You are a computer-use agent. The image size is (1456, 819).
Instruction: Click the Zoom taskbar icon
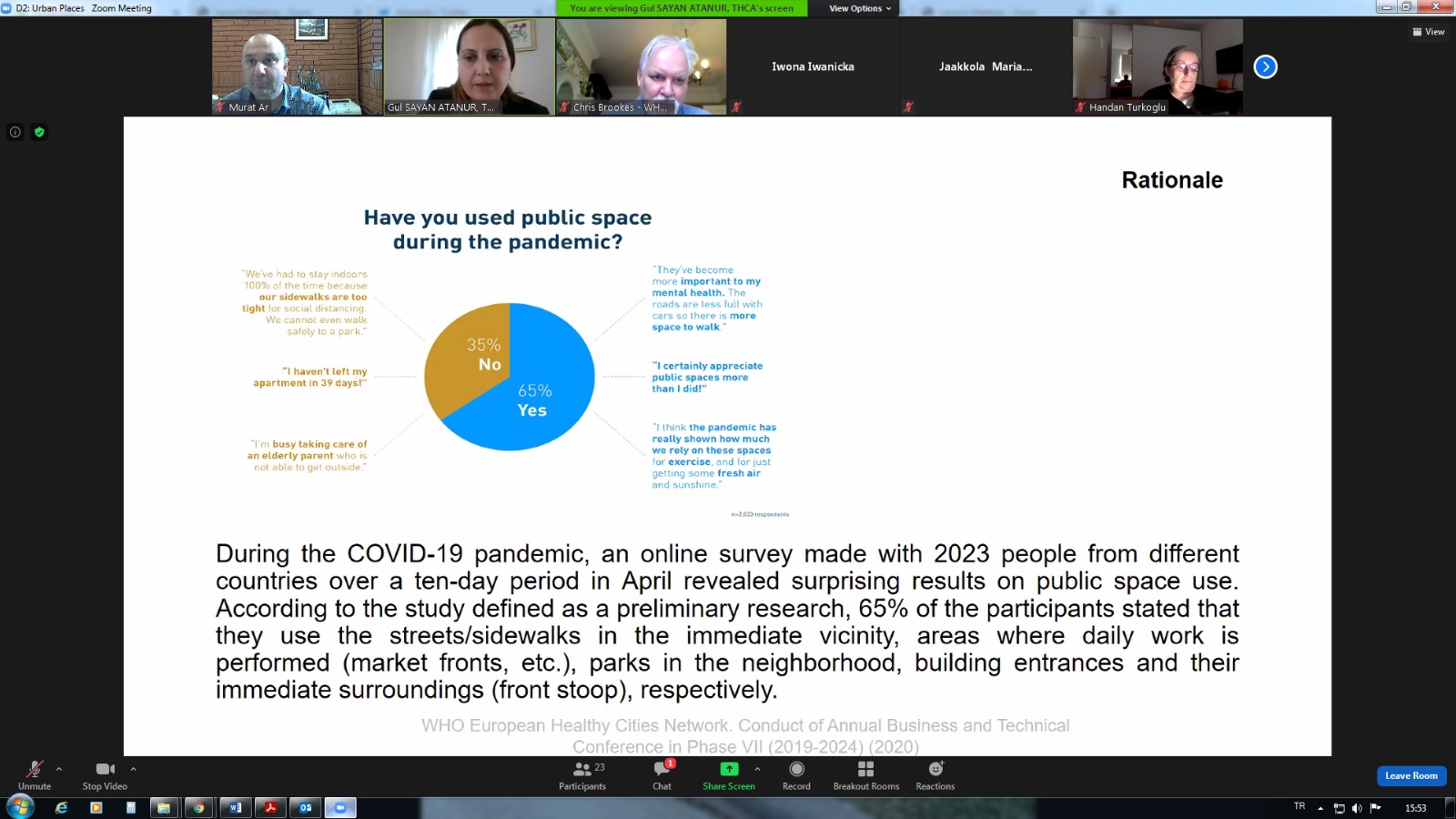pos(340,807)
